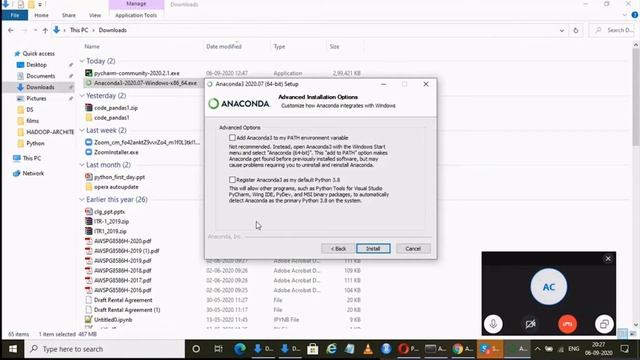Open the File tab in Explorer
640x360 pixels.
point(15,15)
